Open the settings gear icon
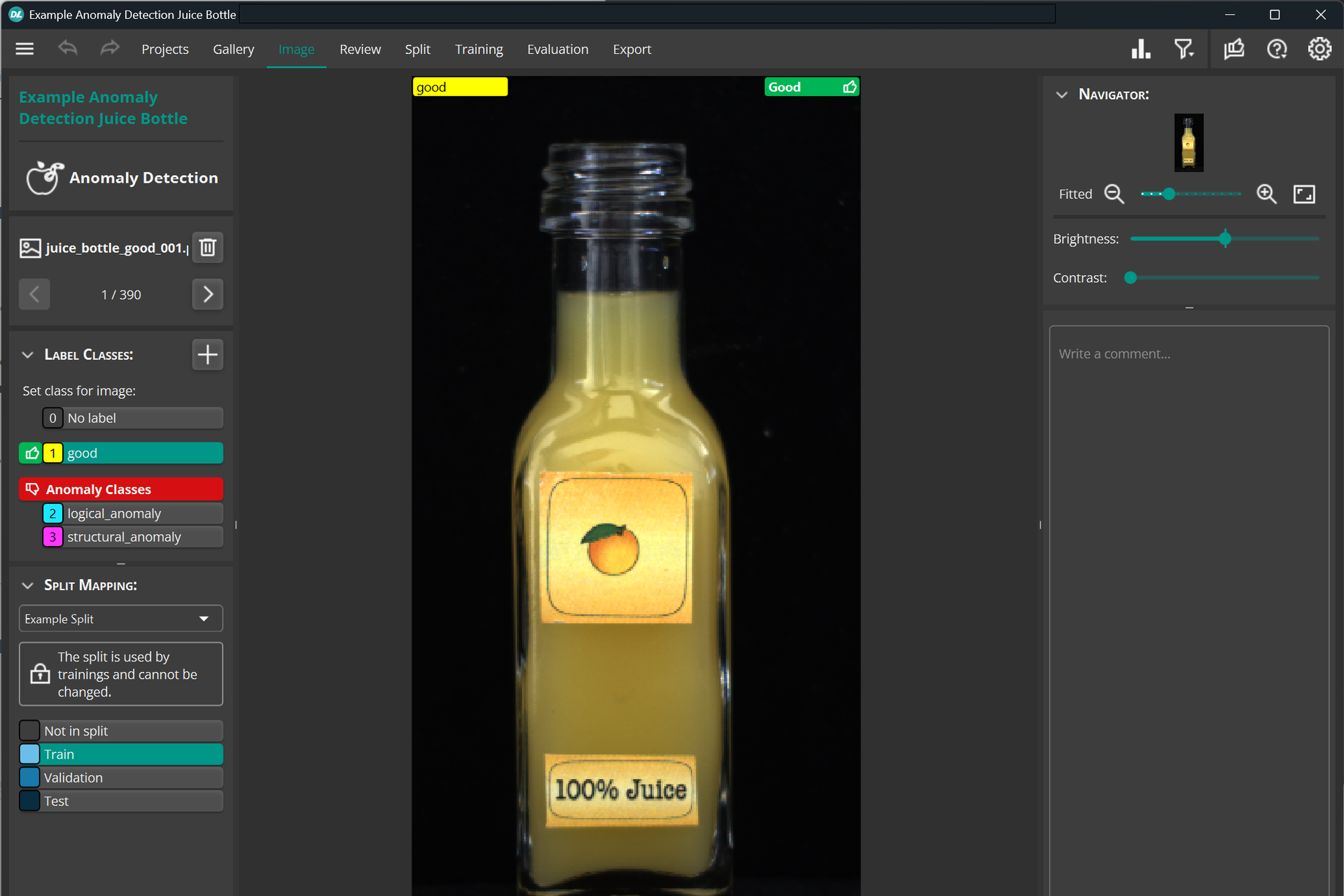 click(x=1319, y=49)
